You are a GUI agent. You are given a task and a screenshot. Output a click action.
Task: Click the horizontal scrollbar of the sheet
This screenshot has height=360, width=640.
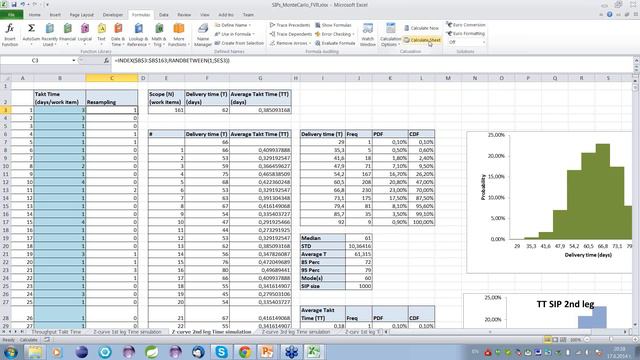click(x=506, y=332)
